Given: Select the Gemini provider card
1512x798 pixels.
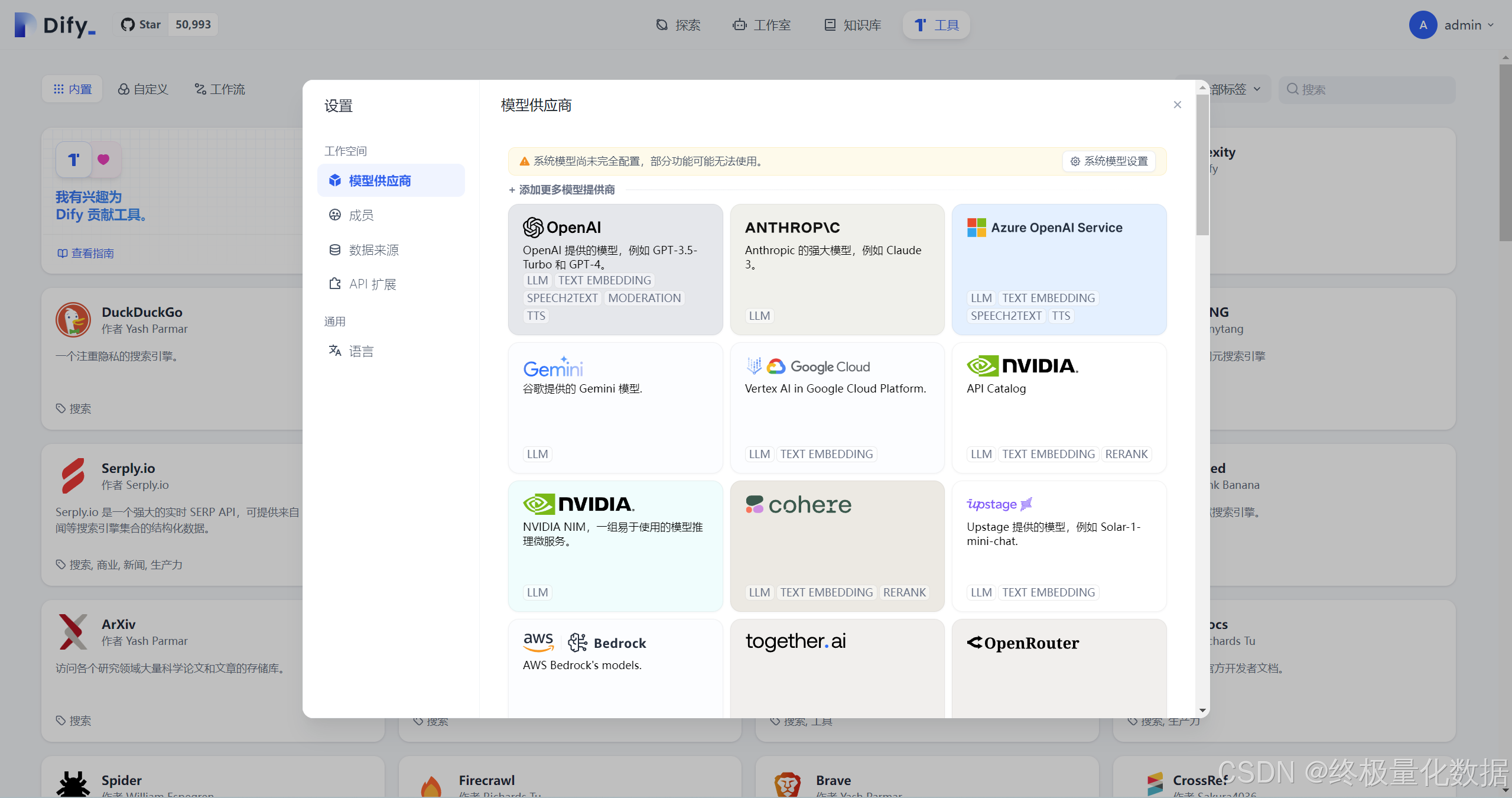Looking at the screenshot, I should pyautogui.click(x=614, y=408).
